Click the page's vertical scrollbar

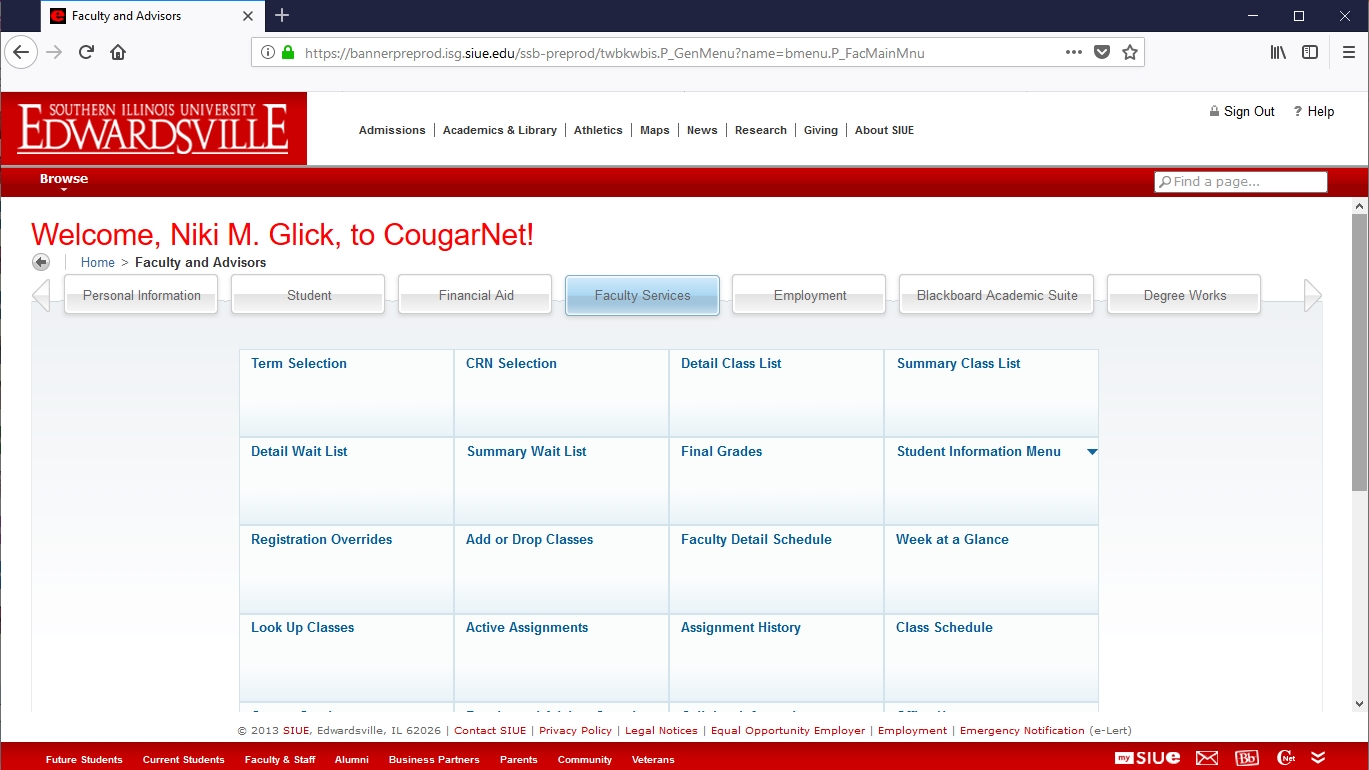tap(1359, 350)
